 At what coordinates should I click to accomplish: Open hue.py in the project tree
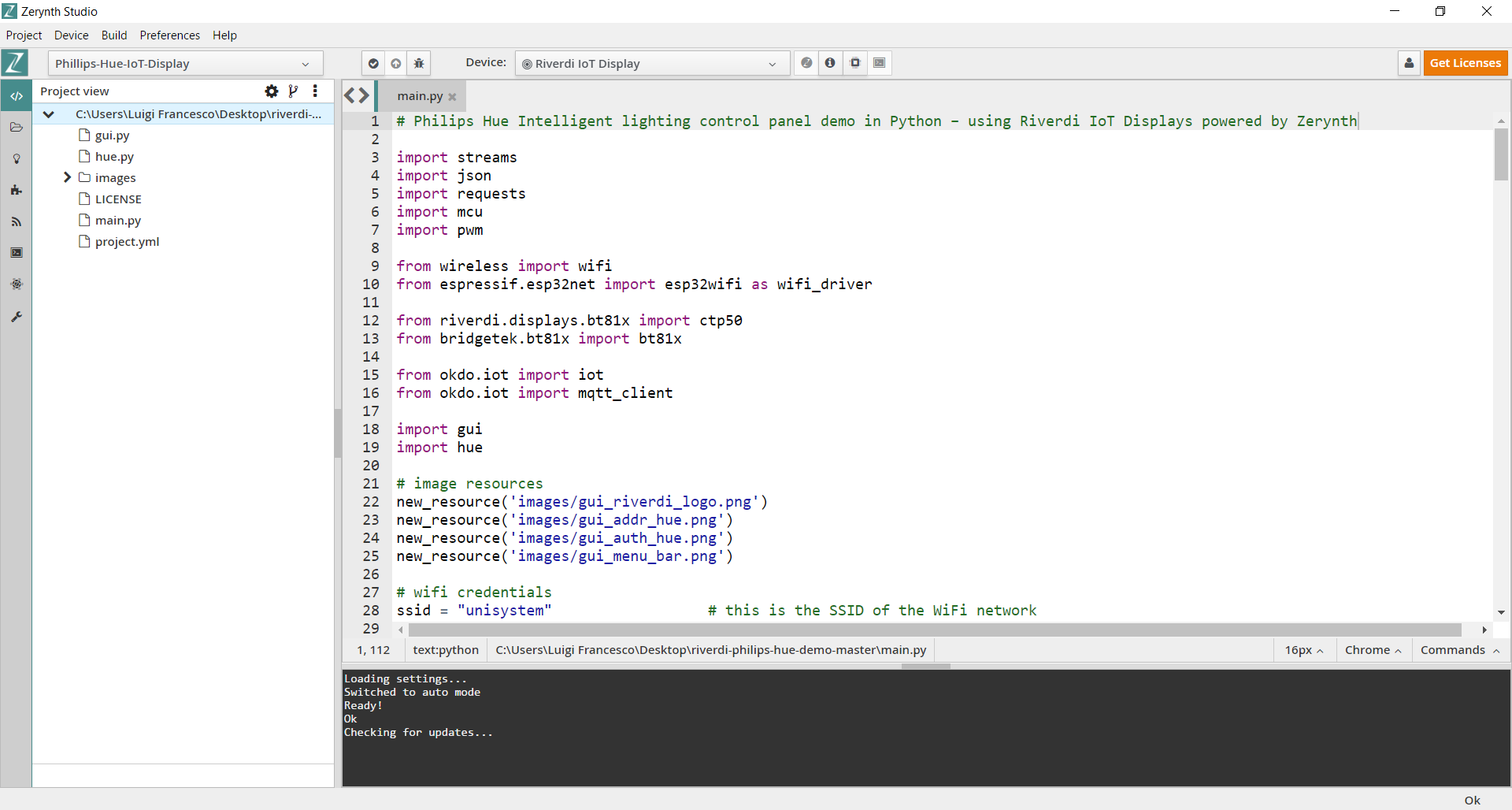(x=114, y=157)
